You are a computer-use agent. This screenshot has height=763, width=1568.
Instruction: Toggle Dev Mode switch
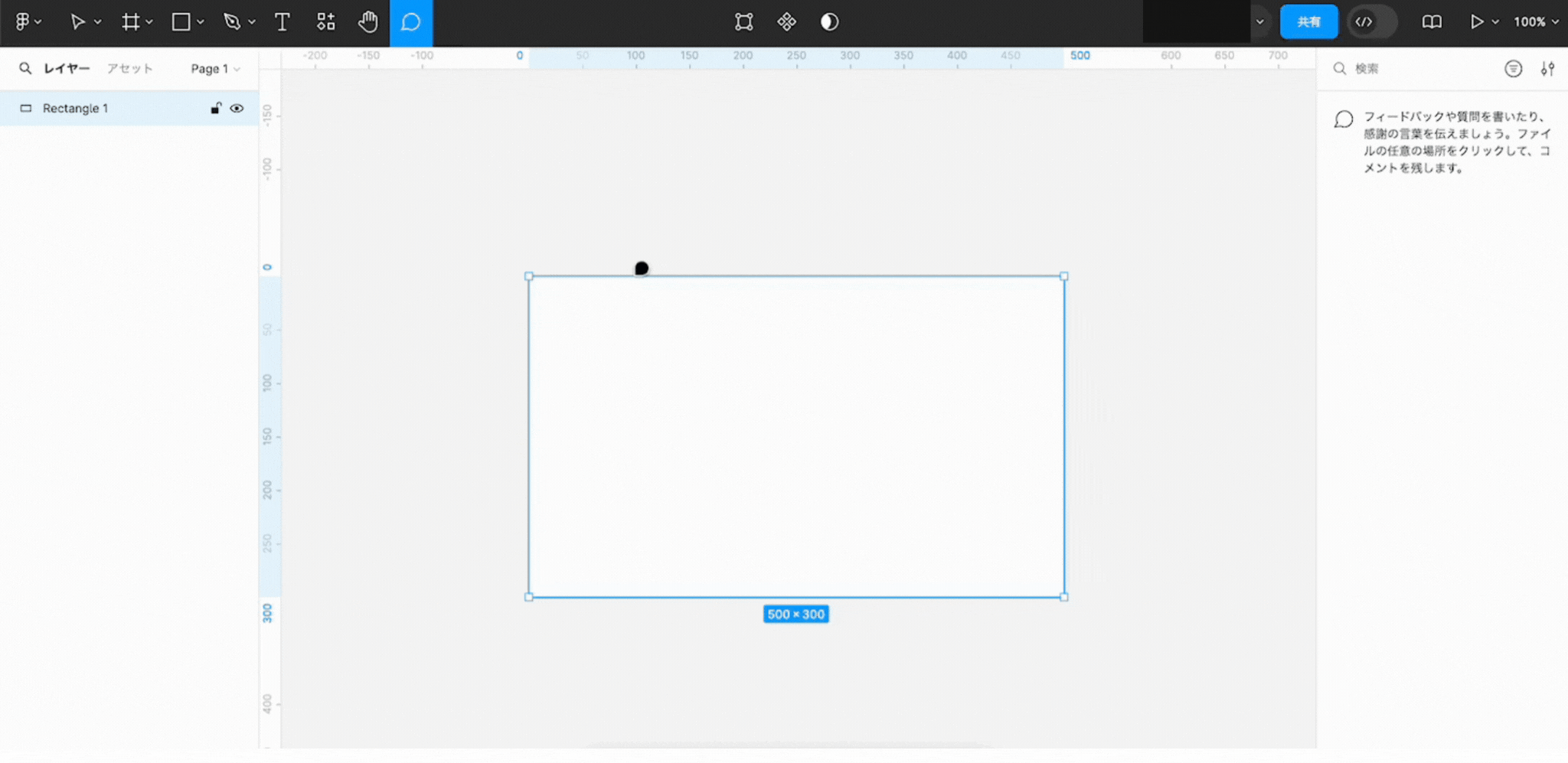tap(1372, 22)
